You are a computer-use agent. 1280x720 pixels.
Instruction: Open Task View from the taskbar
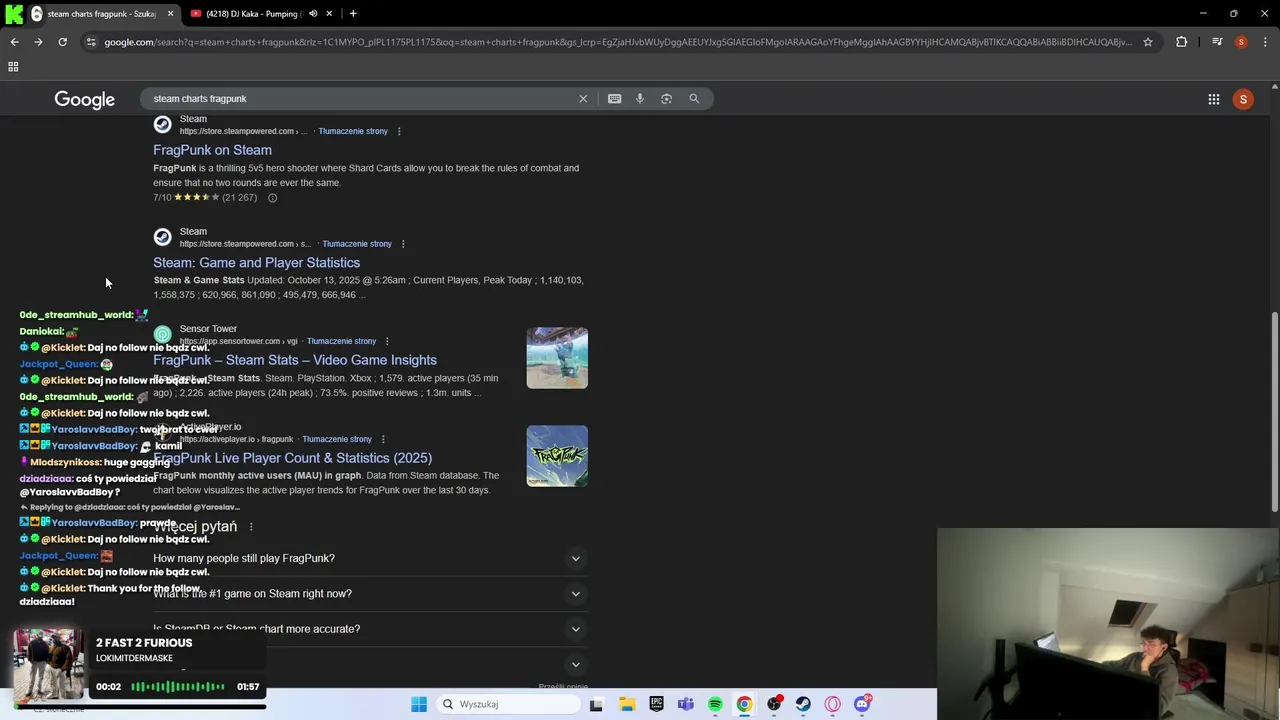click(596, 704)
